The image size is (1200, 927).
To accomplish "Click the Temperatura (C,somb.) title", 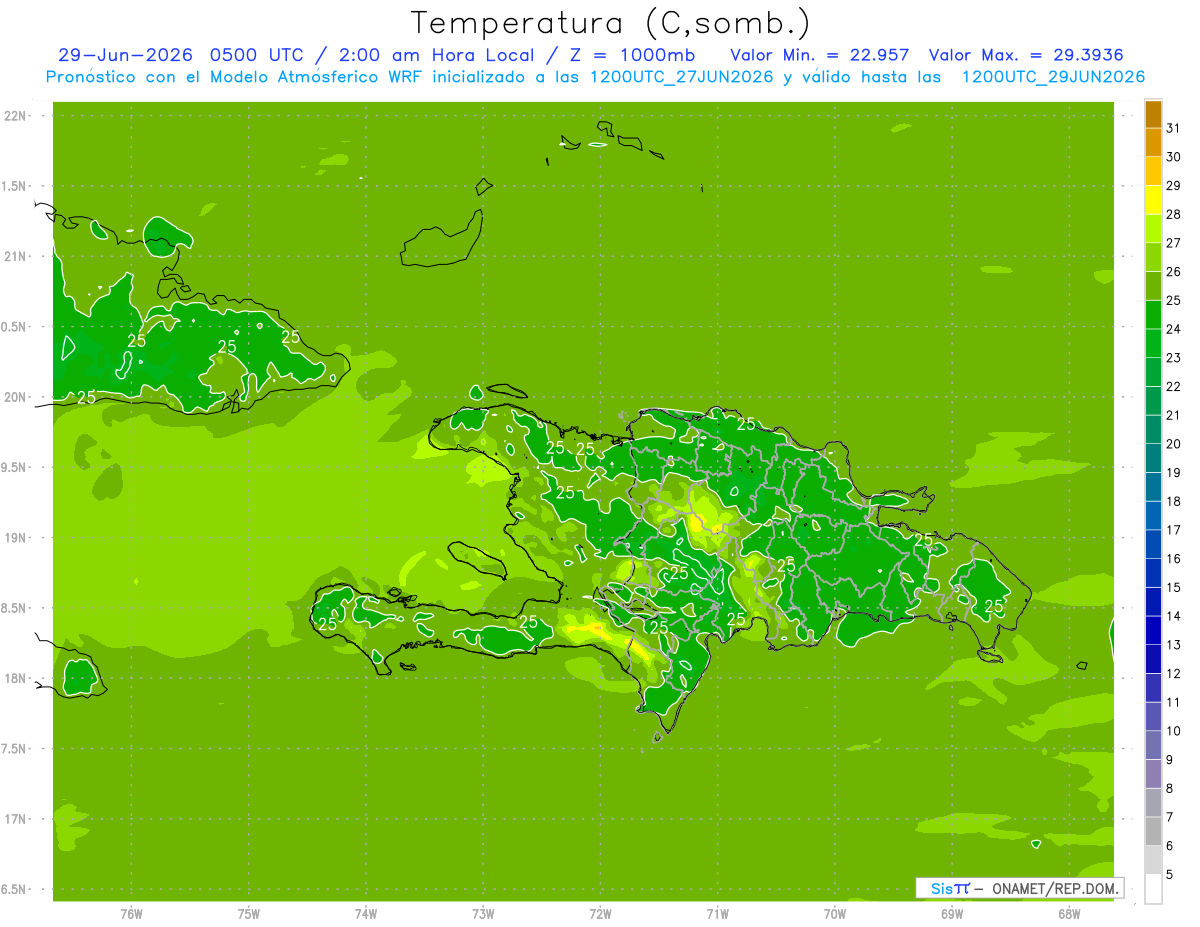I will (x=611, y=23).
